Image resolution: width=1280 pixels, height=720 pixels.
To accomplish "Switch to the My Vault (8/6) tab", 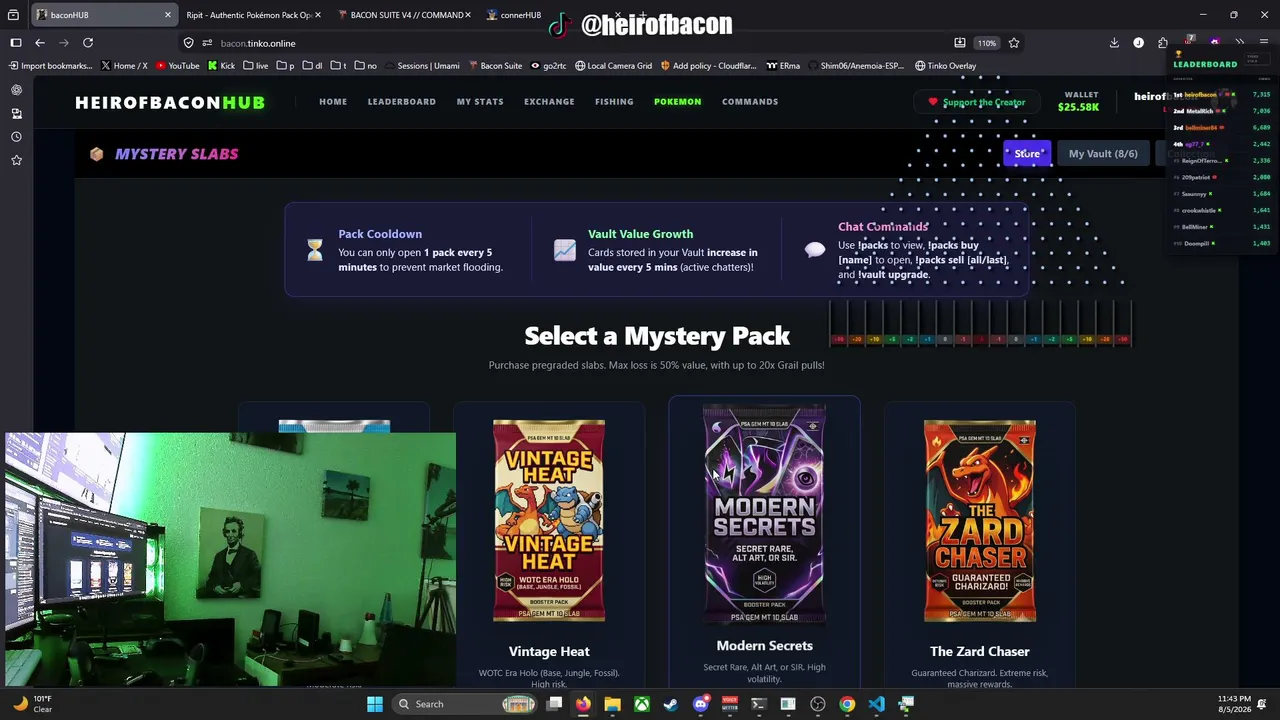I will pos(1103,154).
